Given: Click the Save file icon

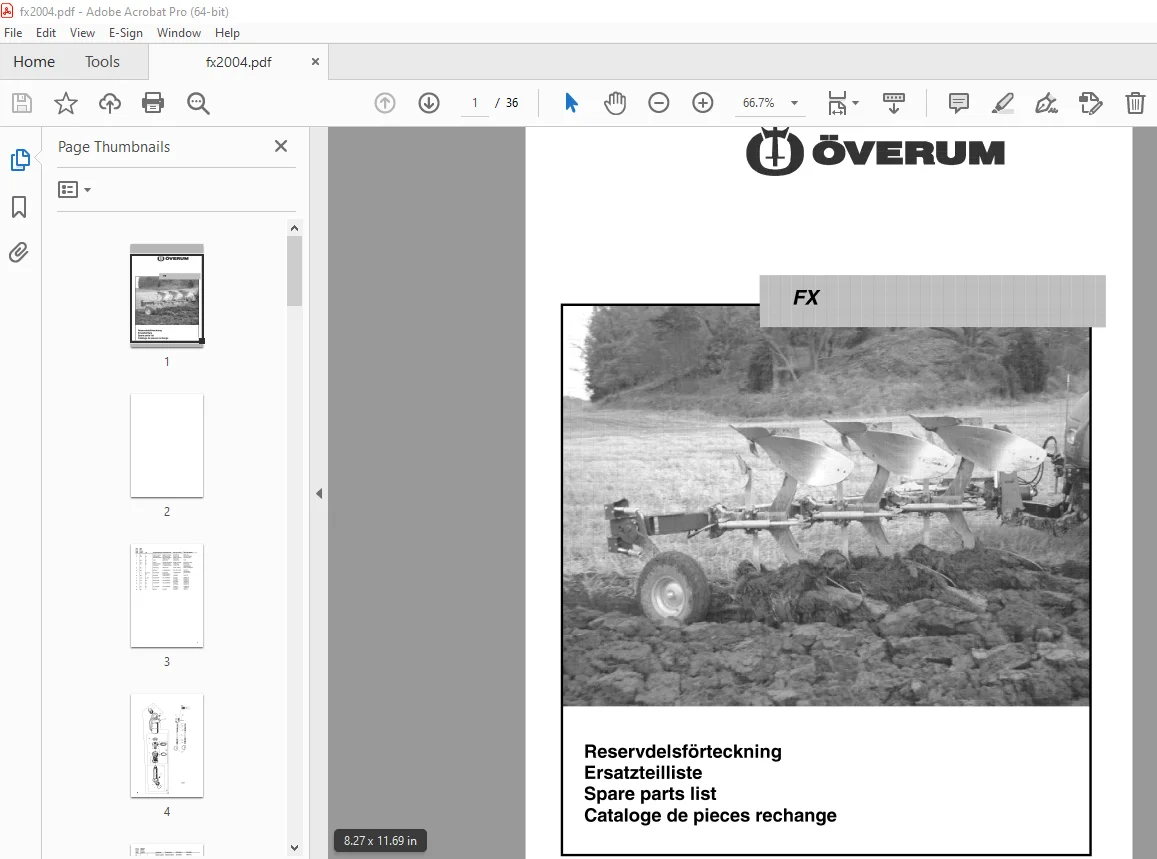Looking at the screenshot, I should pos(22,103).
